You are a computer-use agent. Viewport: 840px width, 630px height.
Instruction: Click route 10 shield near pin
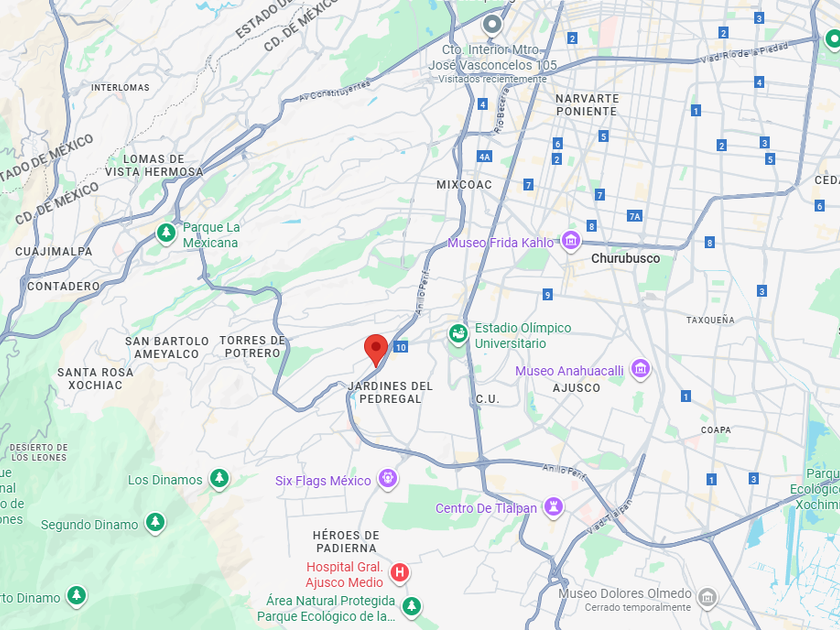point(401,347)
